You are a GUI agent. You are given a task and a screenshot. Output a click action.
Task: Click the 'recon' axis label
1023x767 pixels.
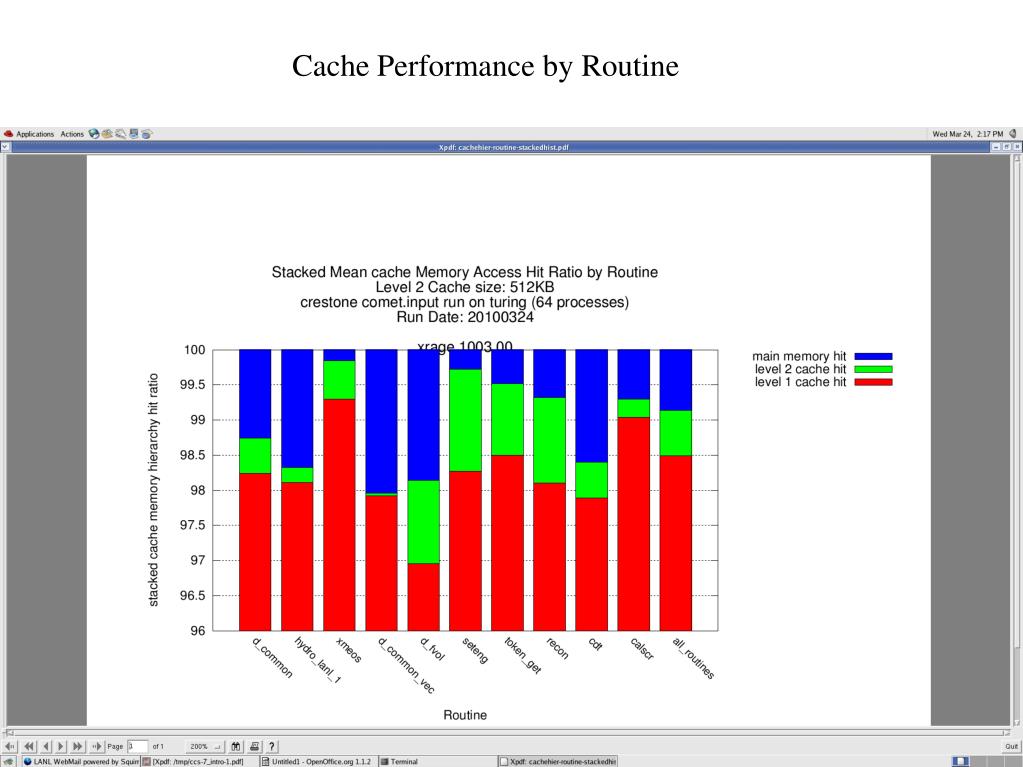557,648
